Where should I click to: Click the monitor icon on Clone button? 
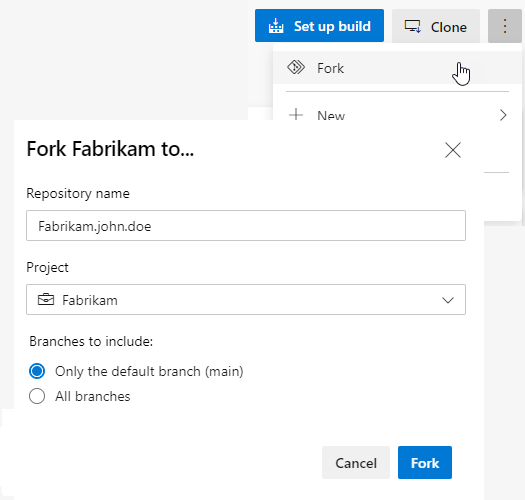click(412, 26)
